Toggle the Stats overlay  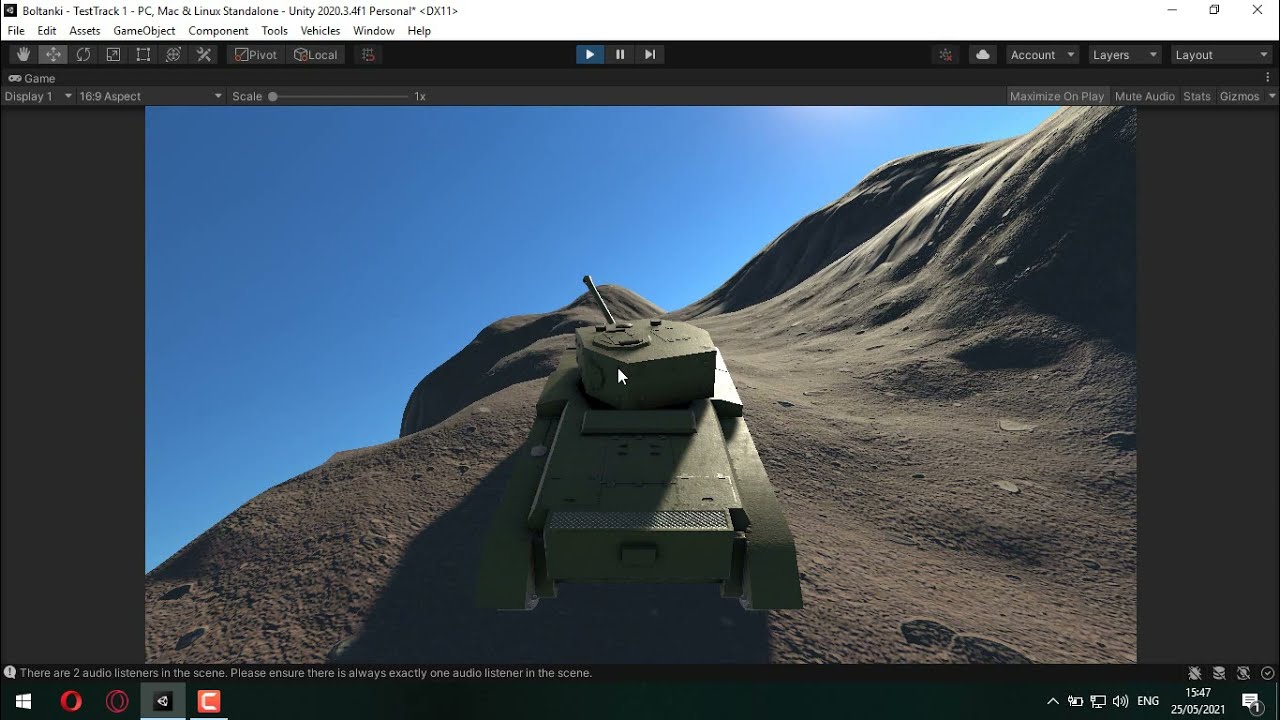(1197, 96)
